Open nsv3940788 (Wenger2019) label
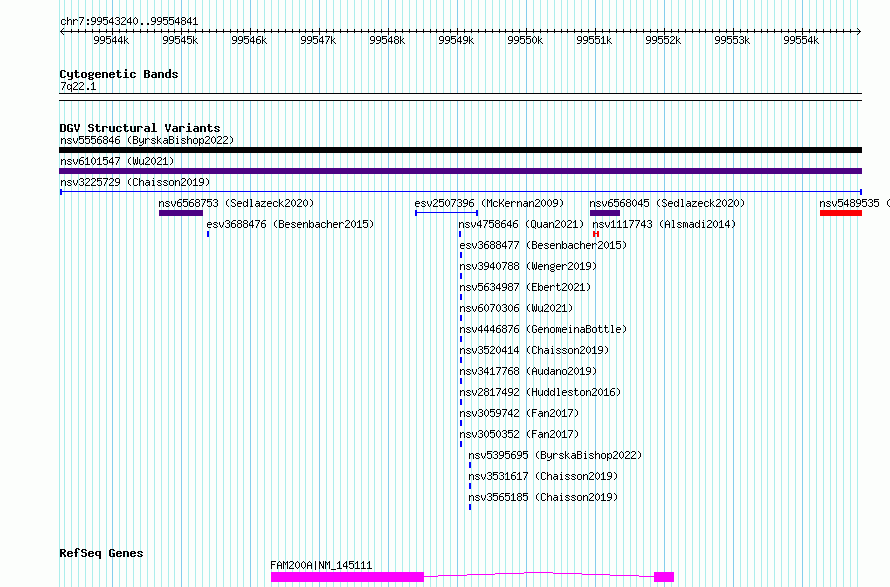890x587 pixels. coord(528,266)
